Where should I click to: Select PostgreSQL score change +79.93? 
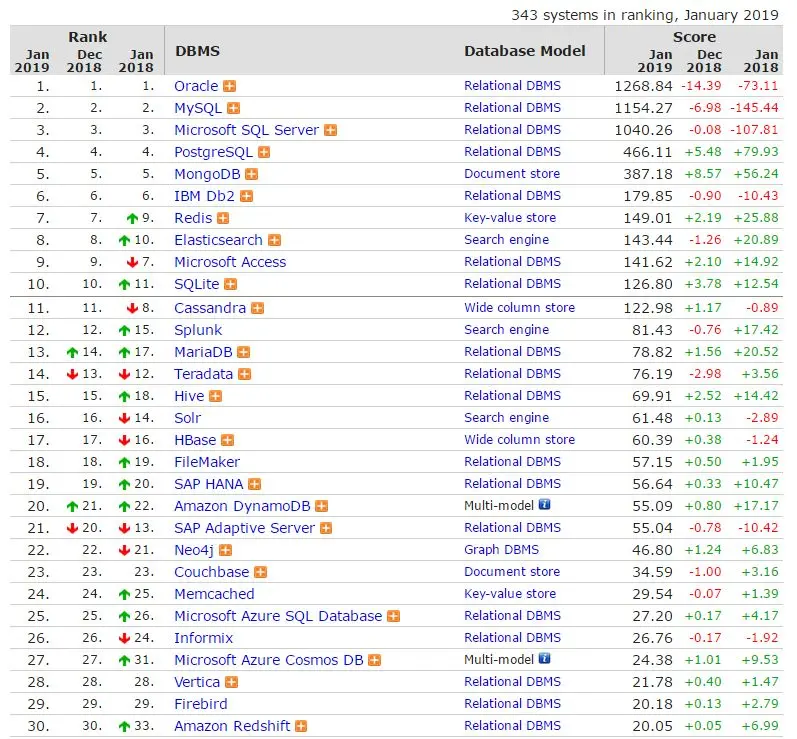click(x=755, y=152)
